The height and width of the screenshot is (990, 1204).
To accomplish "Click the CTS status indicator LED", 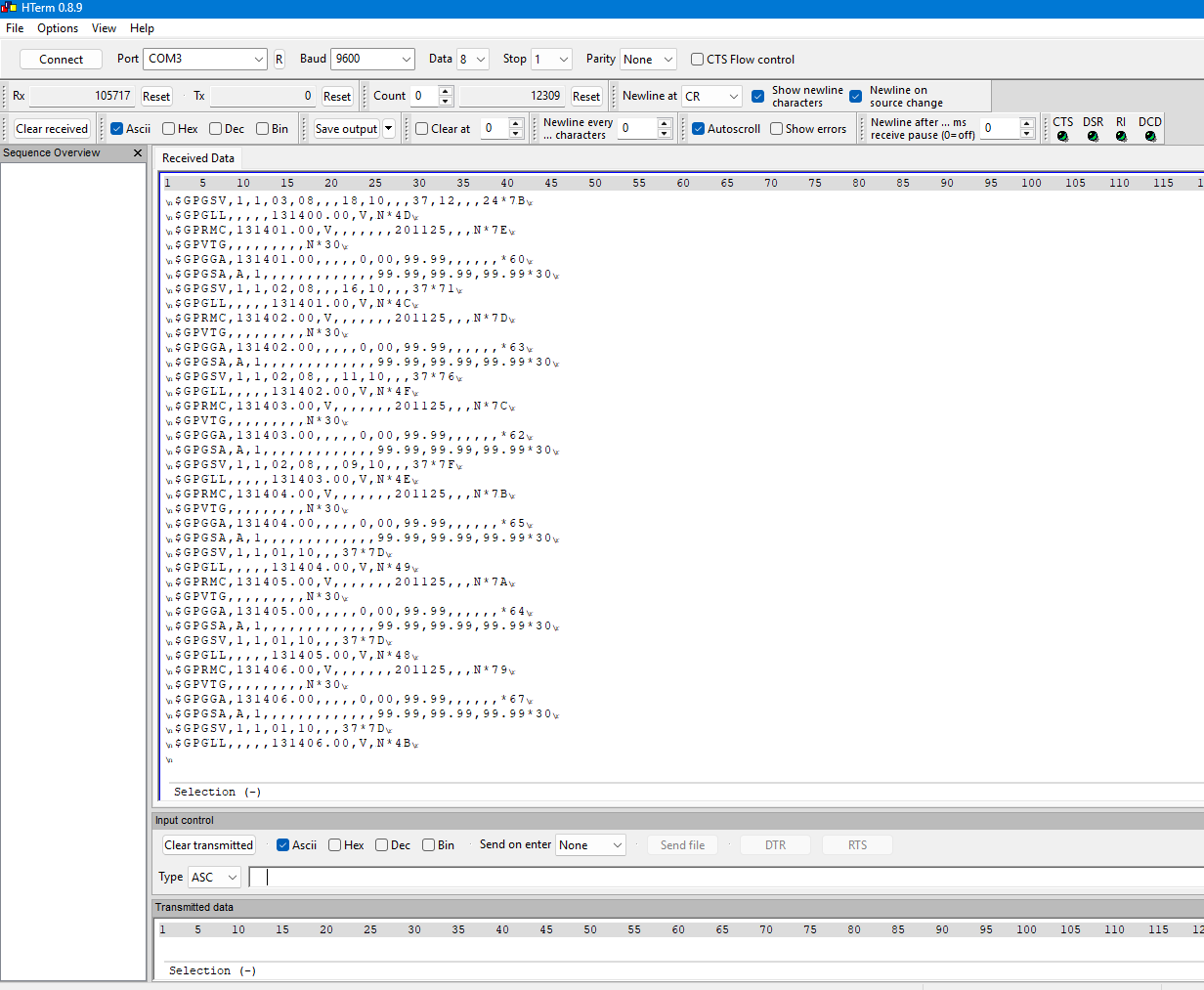I will (1062, 136).
